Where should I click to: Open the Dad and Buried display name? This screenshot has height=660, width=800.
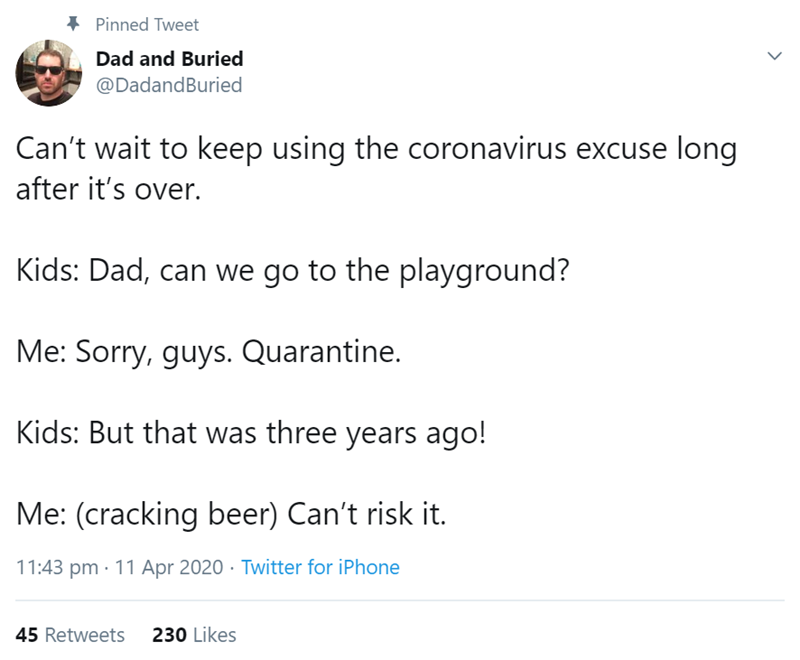pos(169,59)
